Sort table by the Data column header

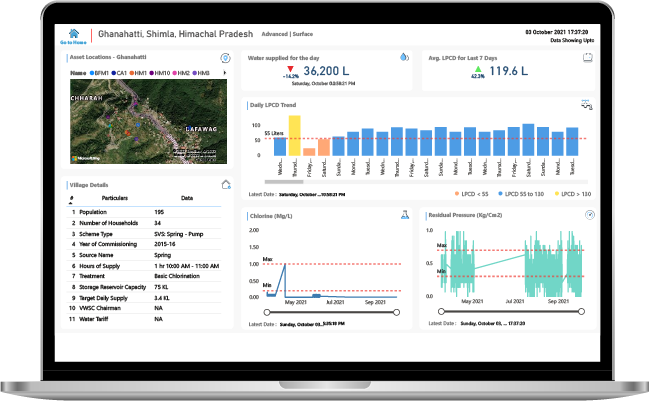(186, 199)
